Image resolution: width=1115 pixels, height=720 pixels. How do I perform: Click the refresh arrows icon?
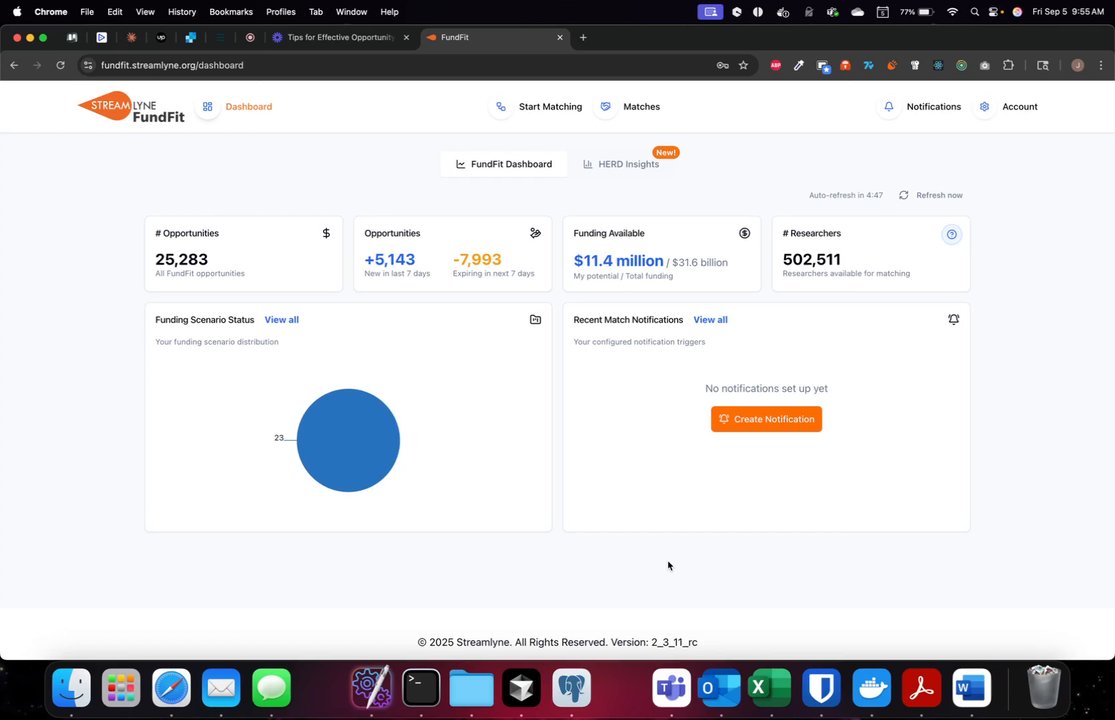click(x=904, y=195)
